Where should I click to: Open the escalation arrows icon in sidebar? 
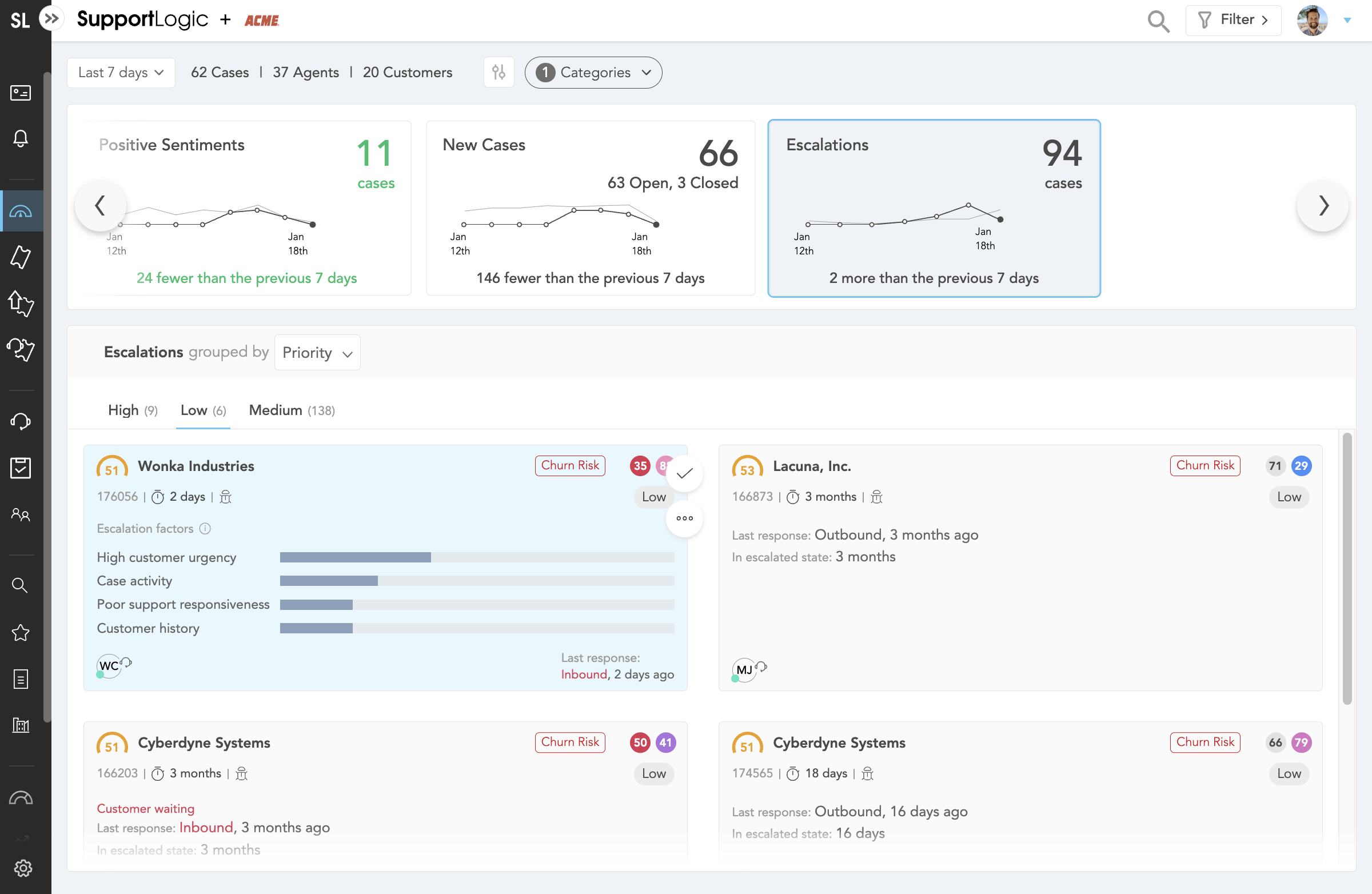pos(21,303)
